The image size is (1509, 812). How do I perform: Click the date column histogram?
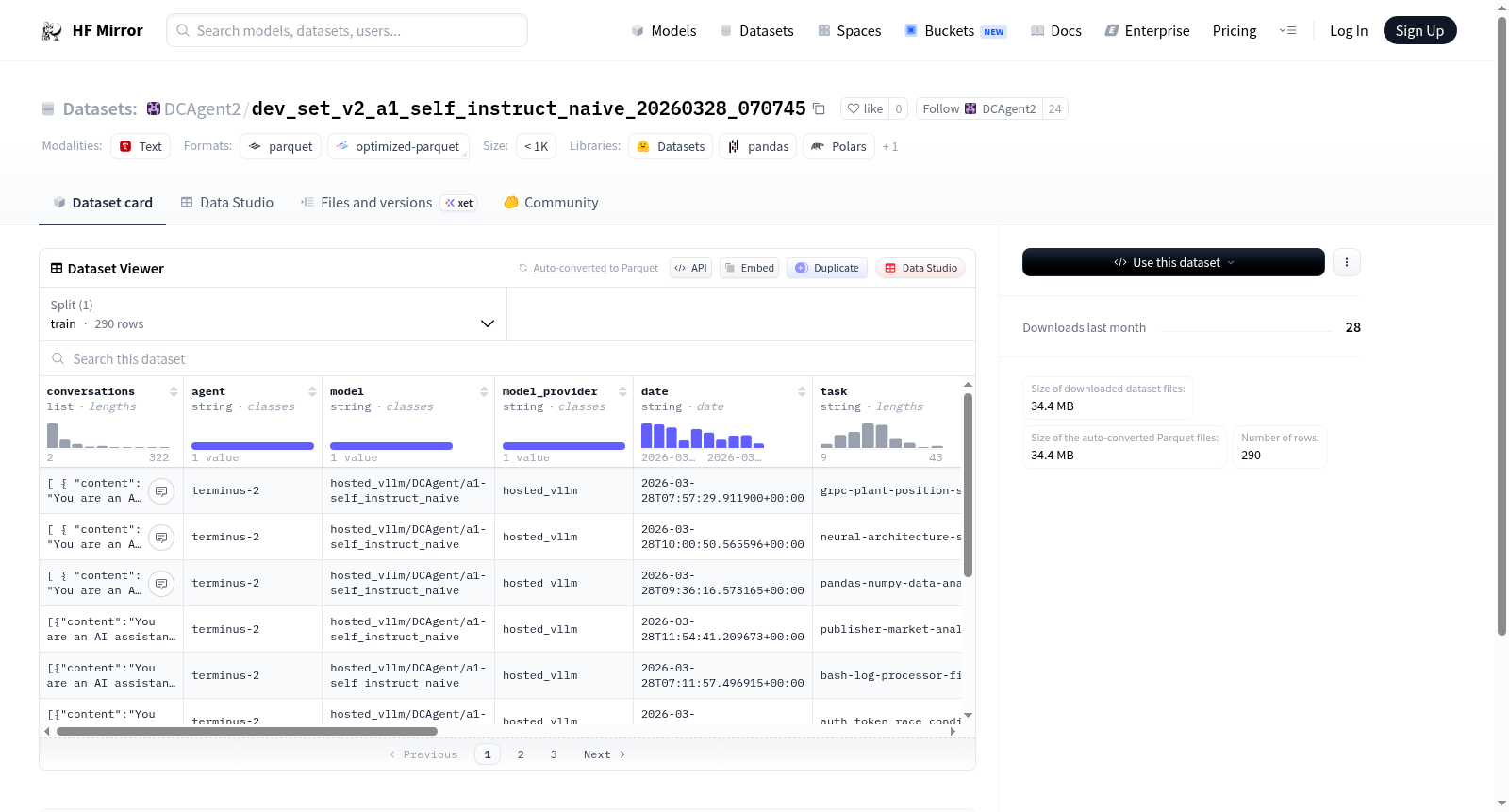pyautogui.click(x=703, y=435)
